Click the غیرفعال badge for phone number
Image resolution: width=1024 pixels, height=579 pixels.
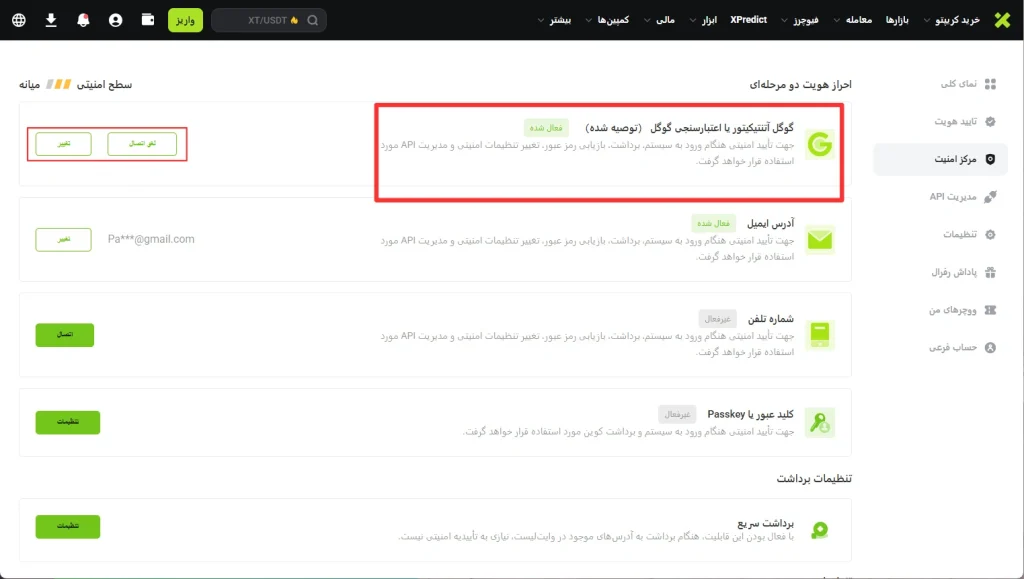click(x=718, y=319)
